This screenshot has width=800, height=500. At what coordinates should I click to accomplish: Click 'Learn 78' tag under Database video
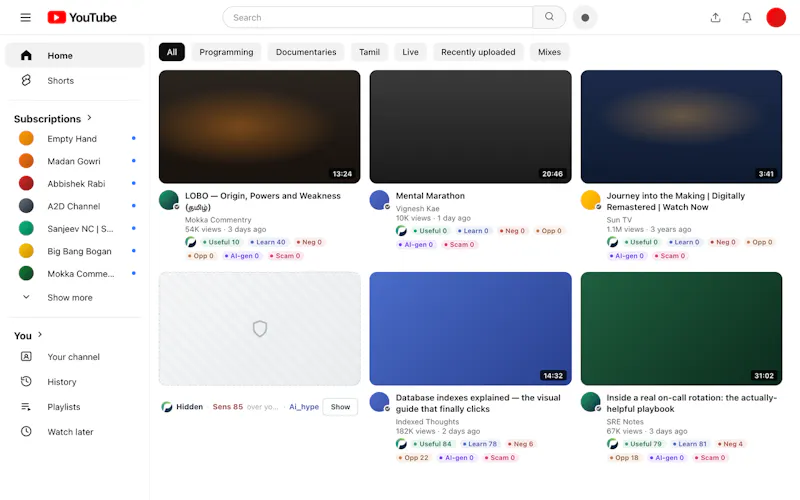[x=480, y=444]
